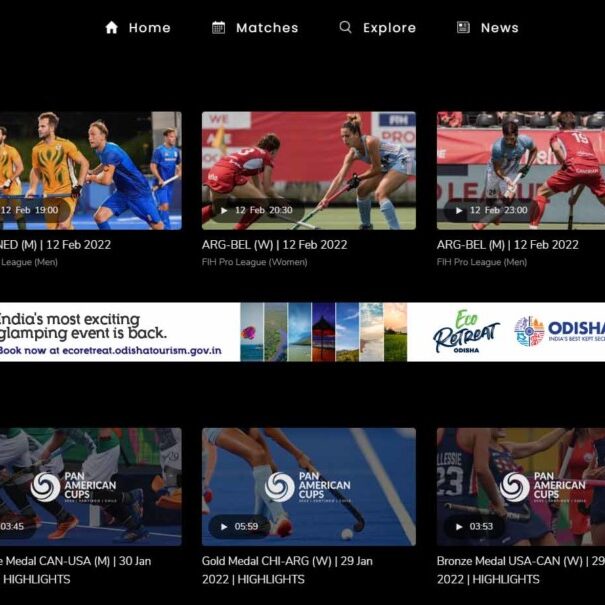Click the FIH Pro League (Women) label
This screenshot has width=605, height=605.
pos(255,262)
